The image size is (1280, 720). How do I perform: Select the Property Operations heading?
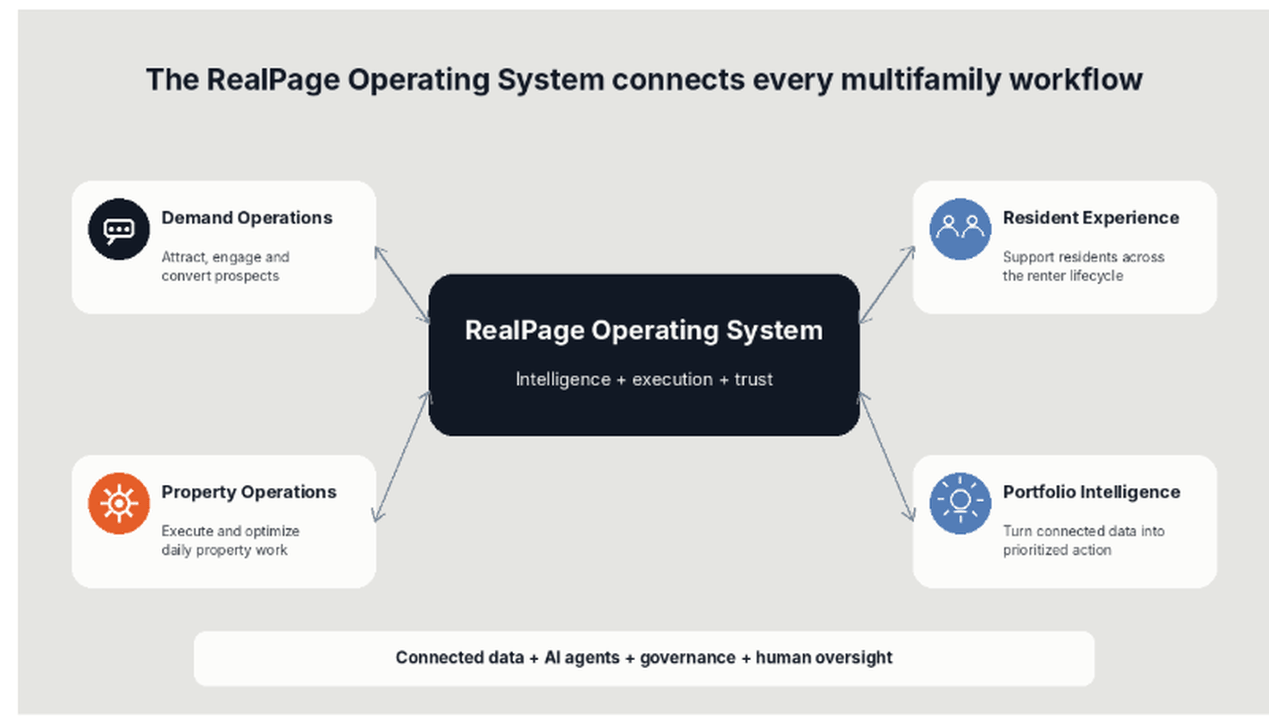point(249,492)
